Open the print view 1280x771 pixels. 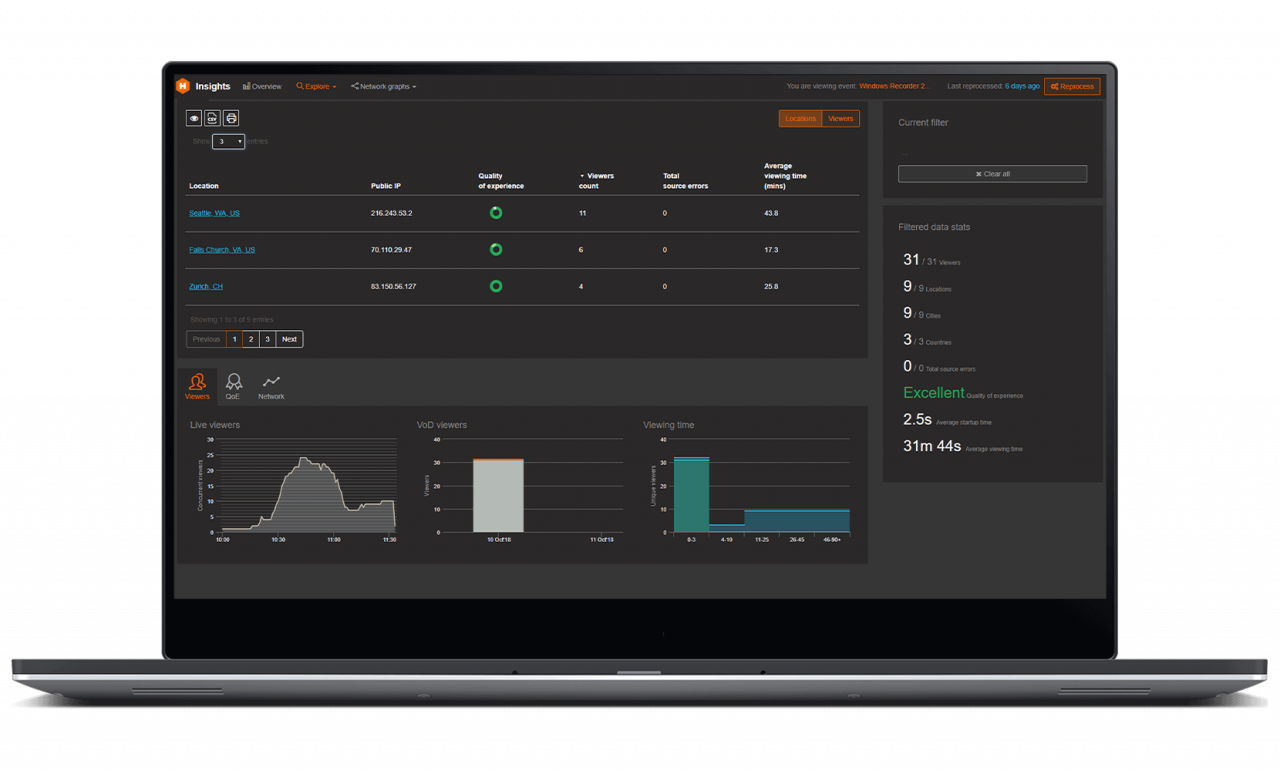231,118
